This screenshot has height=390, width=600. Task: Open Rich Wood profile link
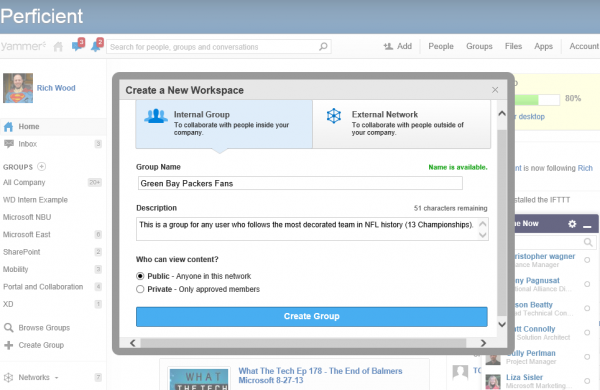coord(56,88)
